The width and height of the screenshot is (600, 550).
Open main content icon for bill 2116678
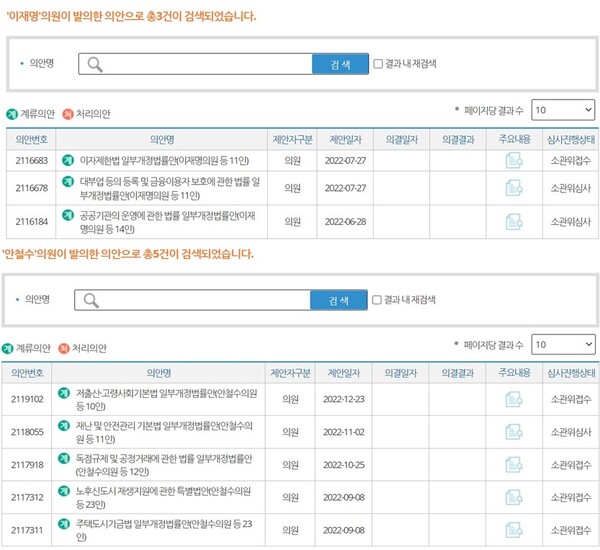(514, 188)
